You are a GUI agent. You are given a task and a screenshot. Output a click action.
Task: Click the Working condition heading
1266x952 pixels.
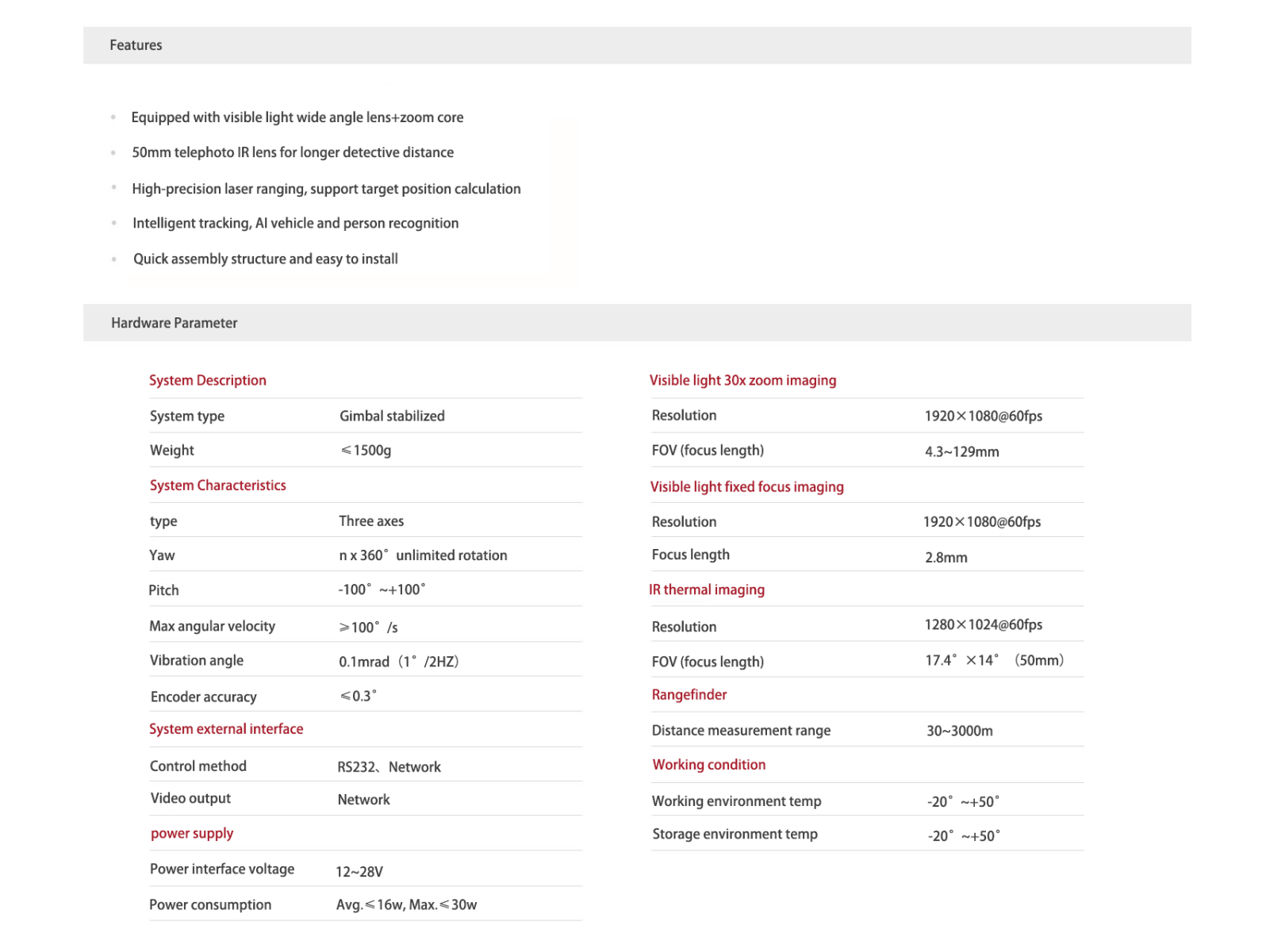pos(709,765)
